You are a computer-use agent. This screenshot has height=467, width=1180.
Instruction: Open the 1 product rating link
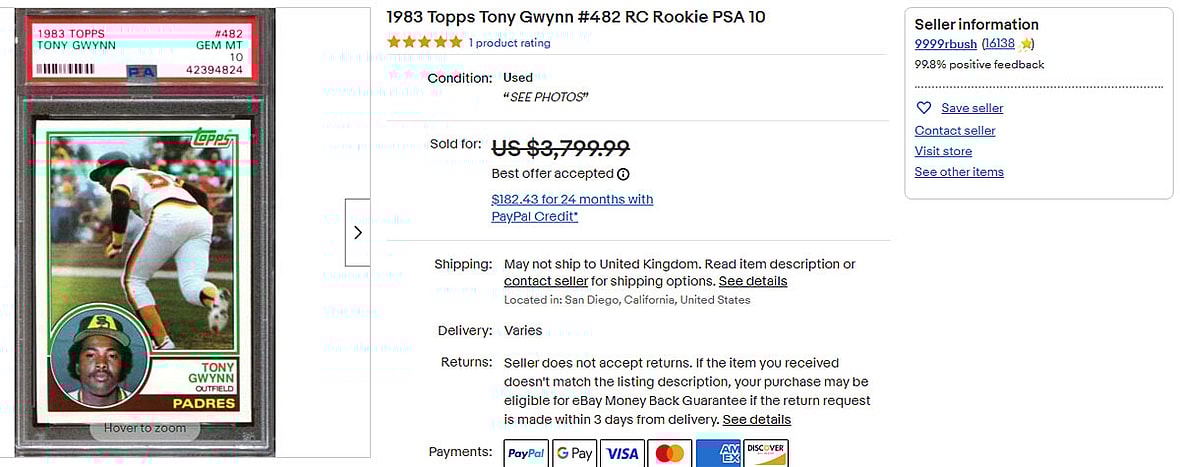pyautogui.click(x=510, y=43)
